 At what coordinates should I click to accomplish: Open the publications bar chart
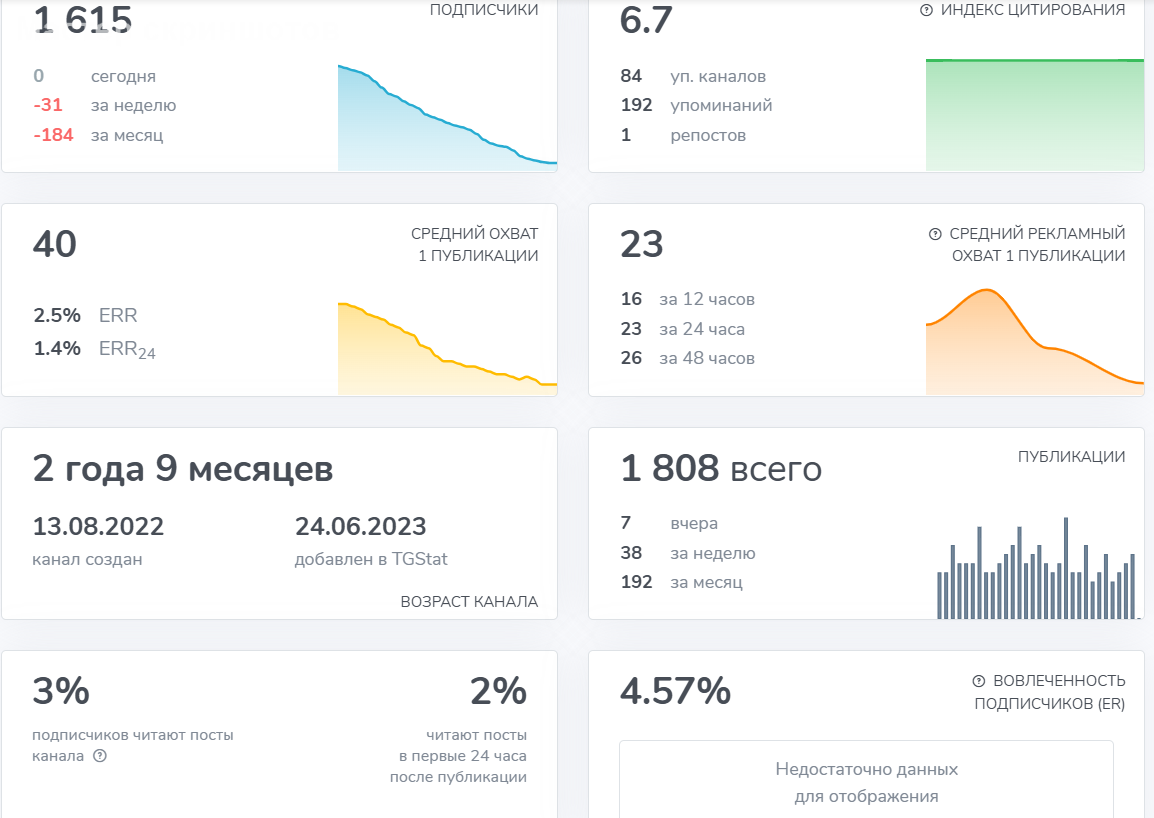1036,568
